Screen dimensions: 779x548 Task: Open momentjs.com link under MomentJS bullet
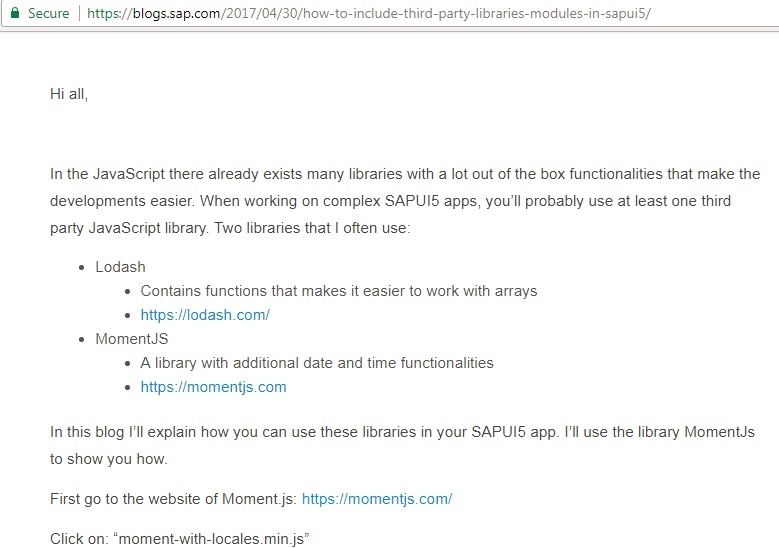[213, 387]
